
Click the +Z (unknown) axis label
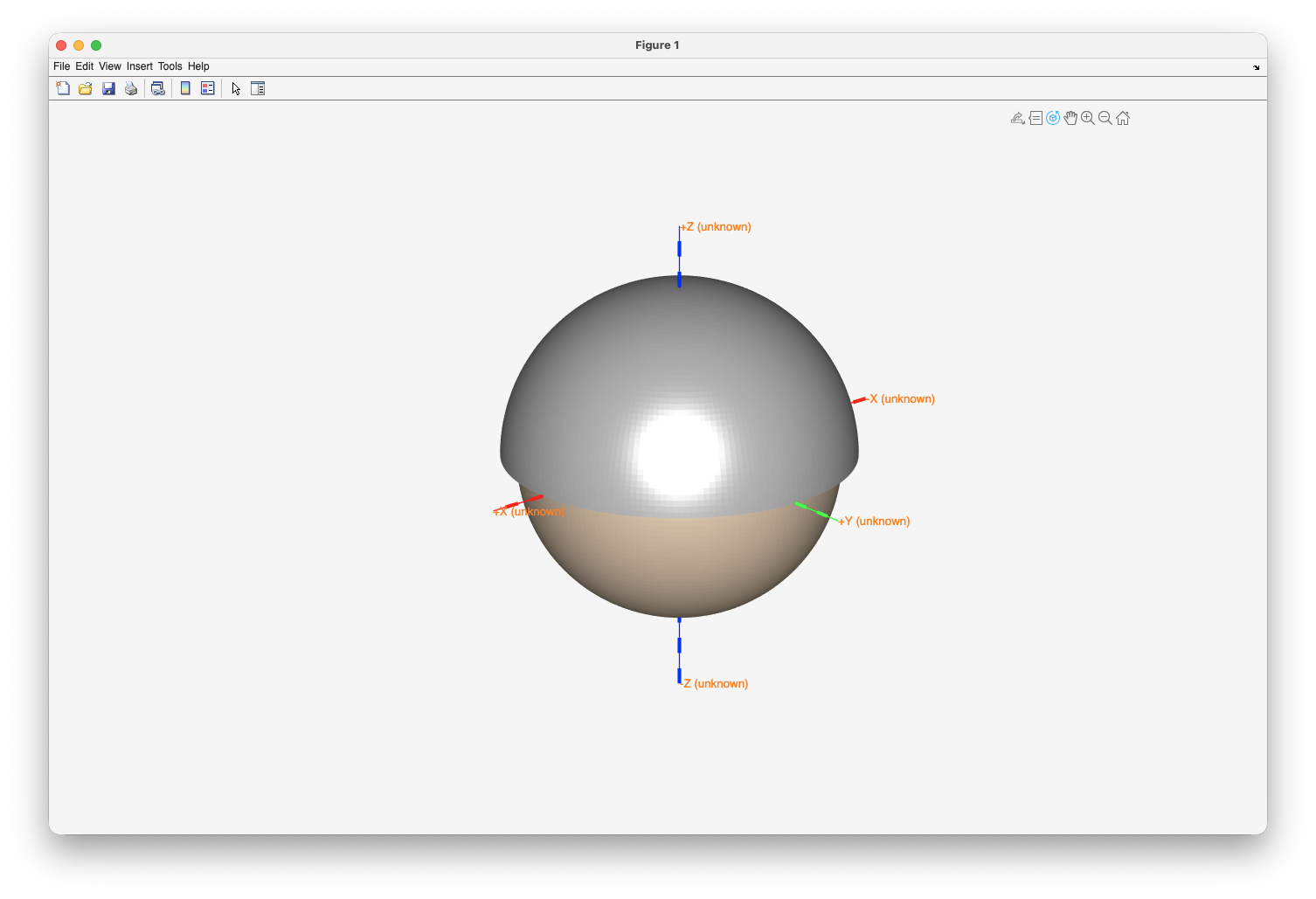coord(716,227)
